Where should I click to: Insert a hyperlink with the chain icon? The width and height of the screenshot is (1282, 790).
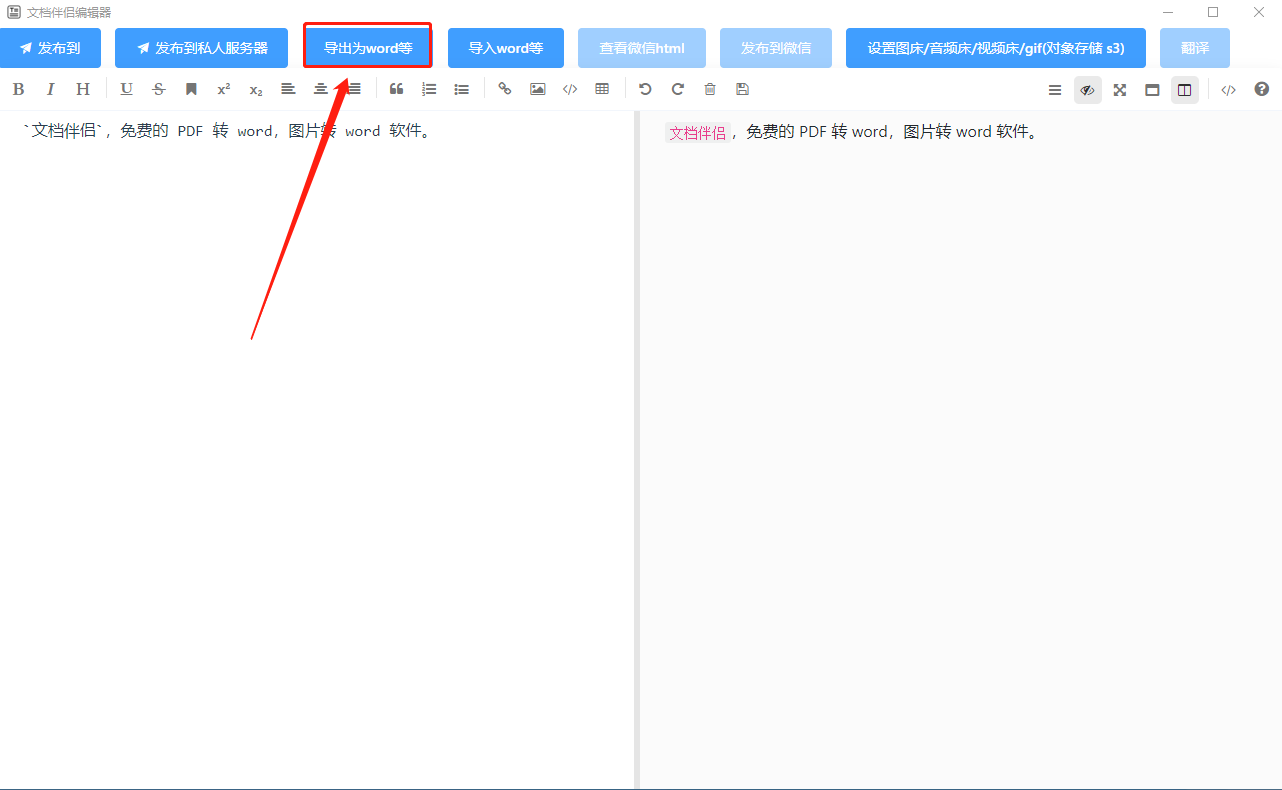505,89
